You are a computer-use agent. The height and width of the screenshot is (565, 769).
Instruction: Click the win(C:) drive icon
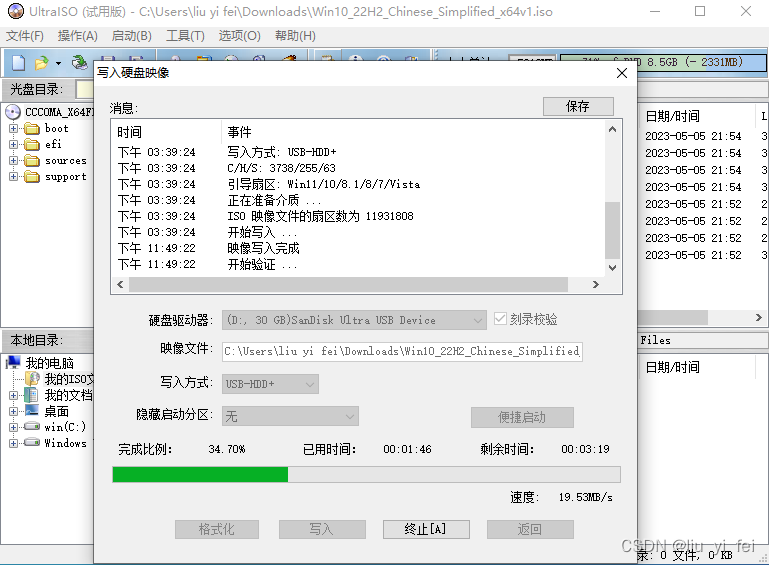click(x=32, y=426)
